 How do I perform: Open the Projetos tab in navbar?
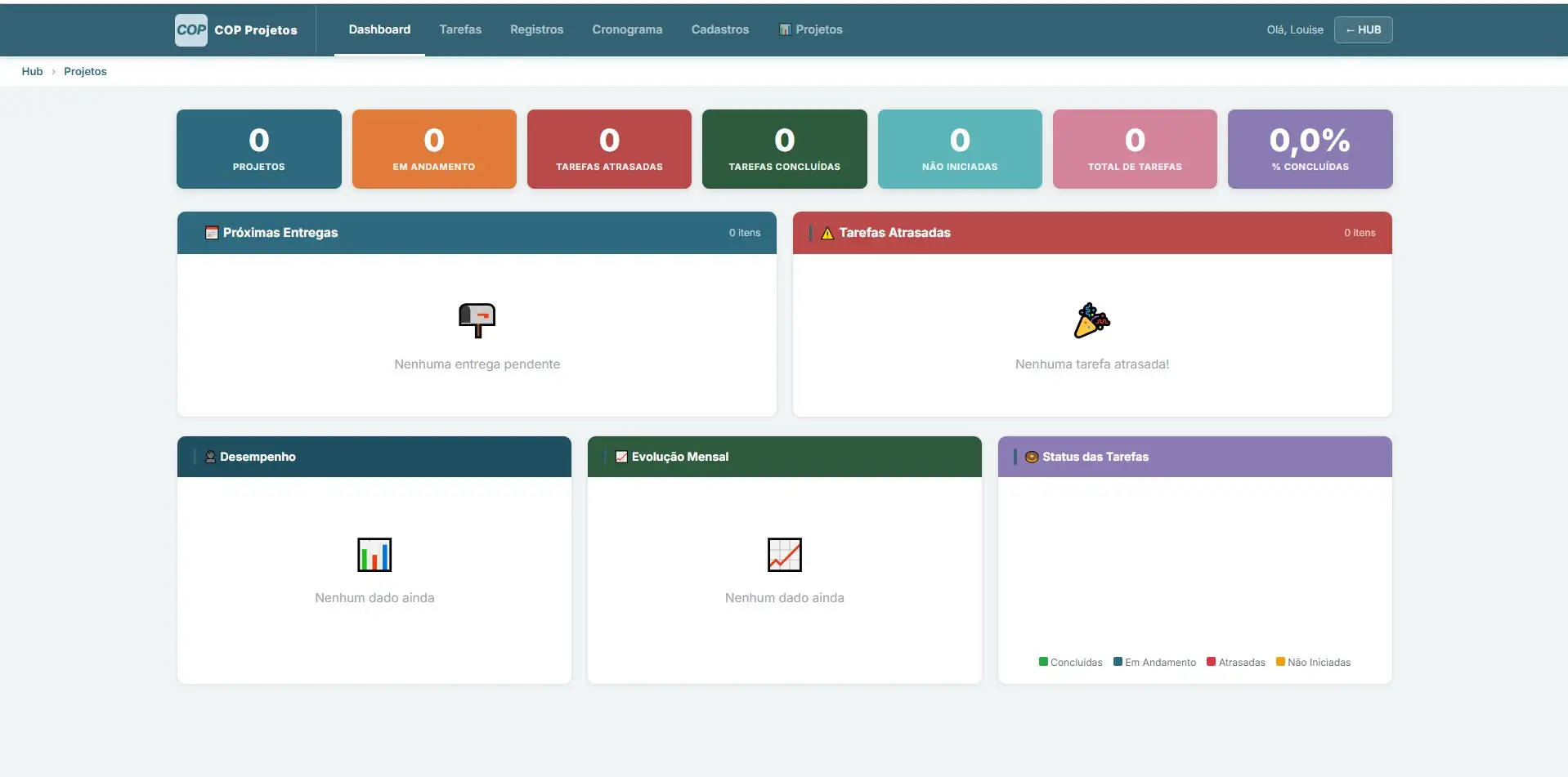810,29
